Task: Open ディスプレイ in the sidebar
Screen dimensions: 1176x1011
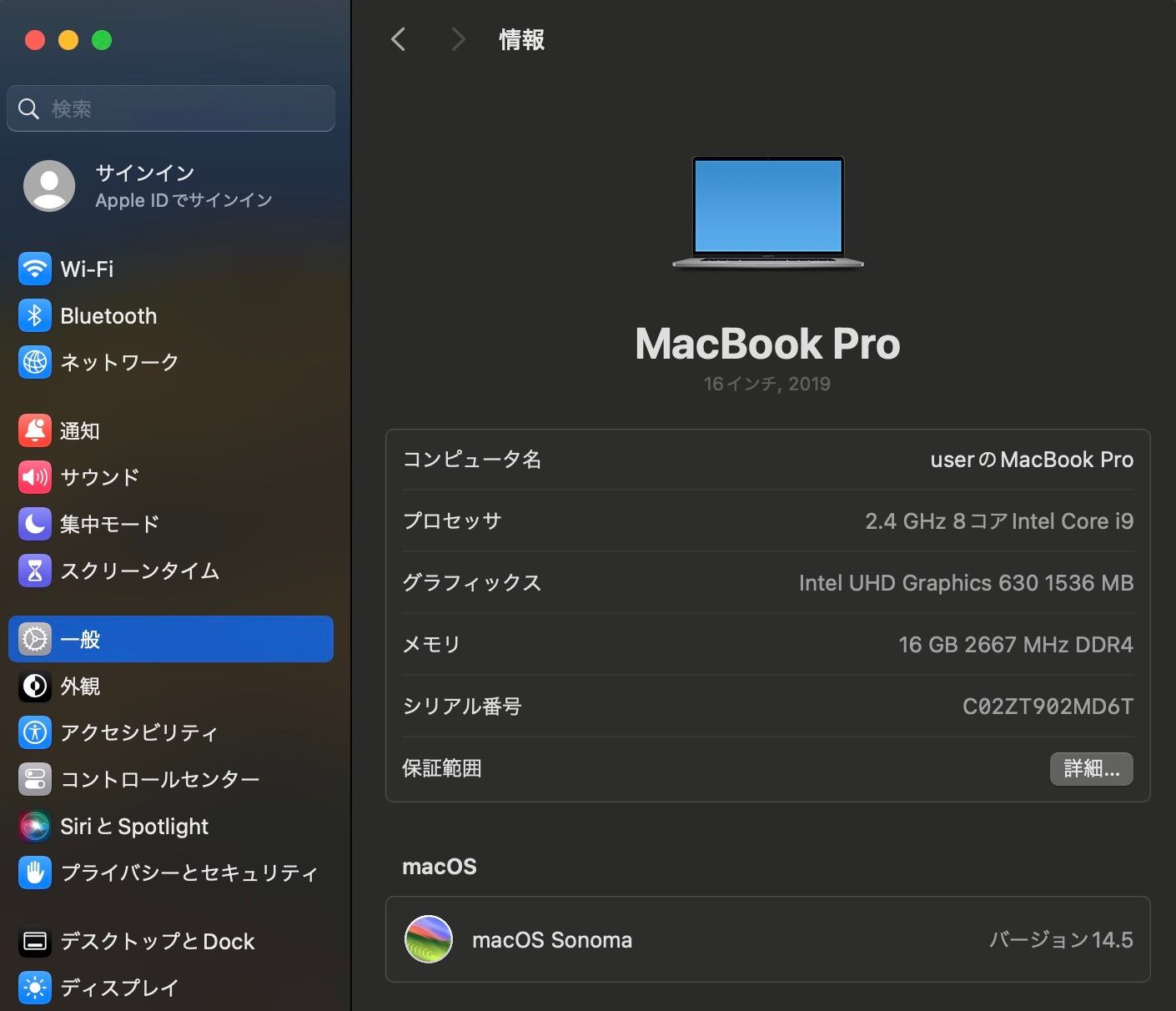Action: click(171, 988)
